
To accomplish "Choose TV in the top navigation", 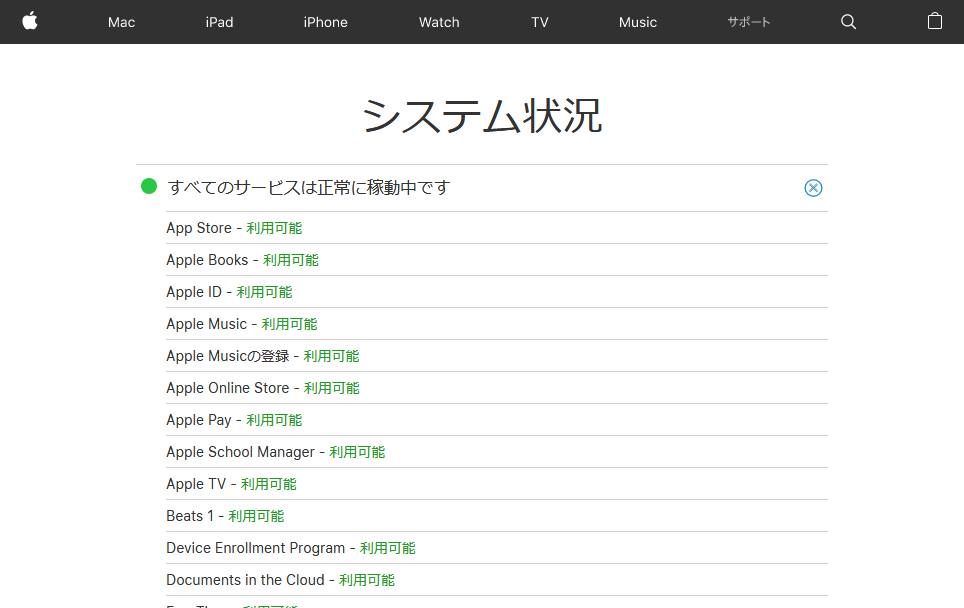I will (x=540, y=22).
